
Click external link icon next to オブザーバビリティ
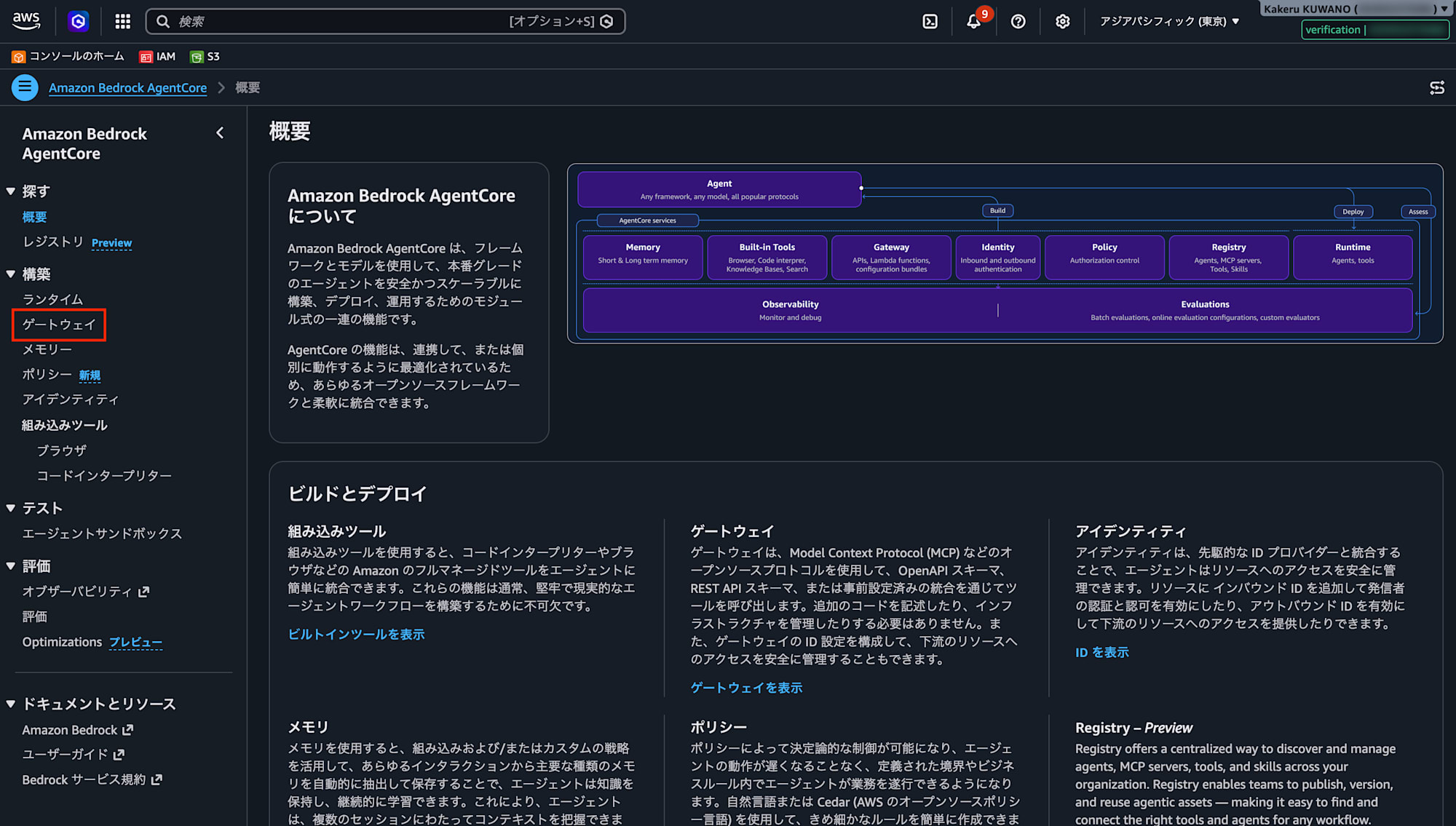tap(144, 592)
